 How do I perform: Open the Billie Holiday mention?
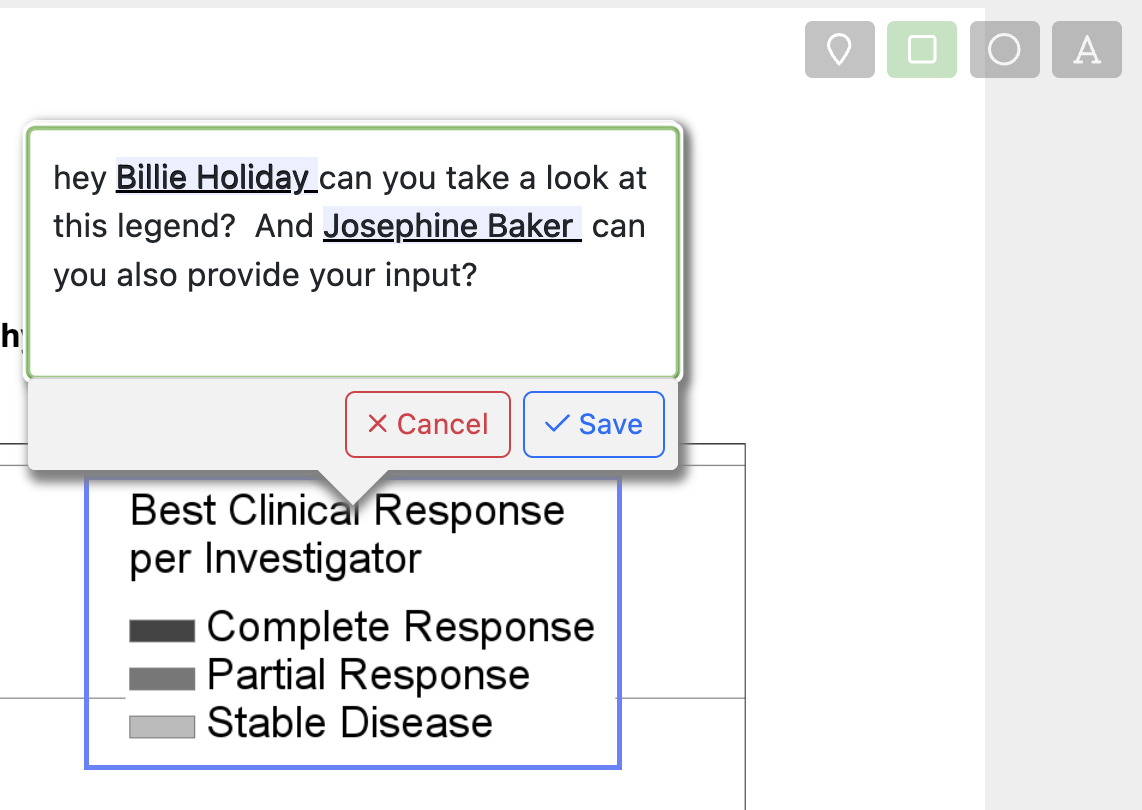214,178
